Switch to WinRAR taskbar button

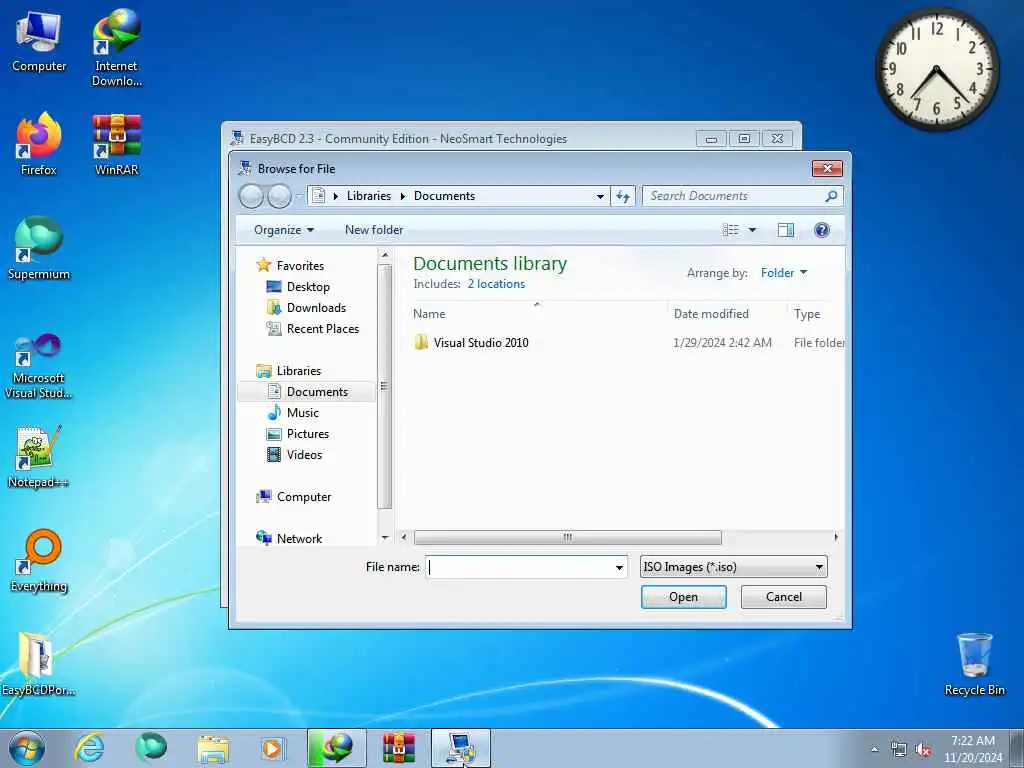398,748
